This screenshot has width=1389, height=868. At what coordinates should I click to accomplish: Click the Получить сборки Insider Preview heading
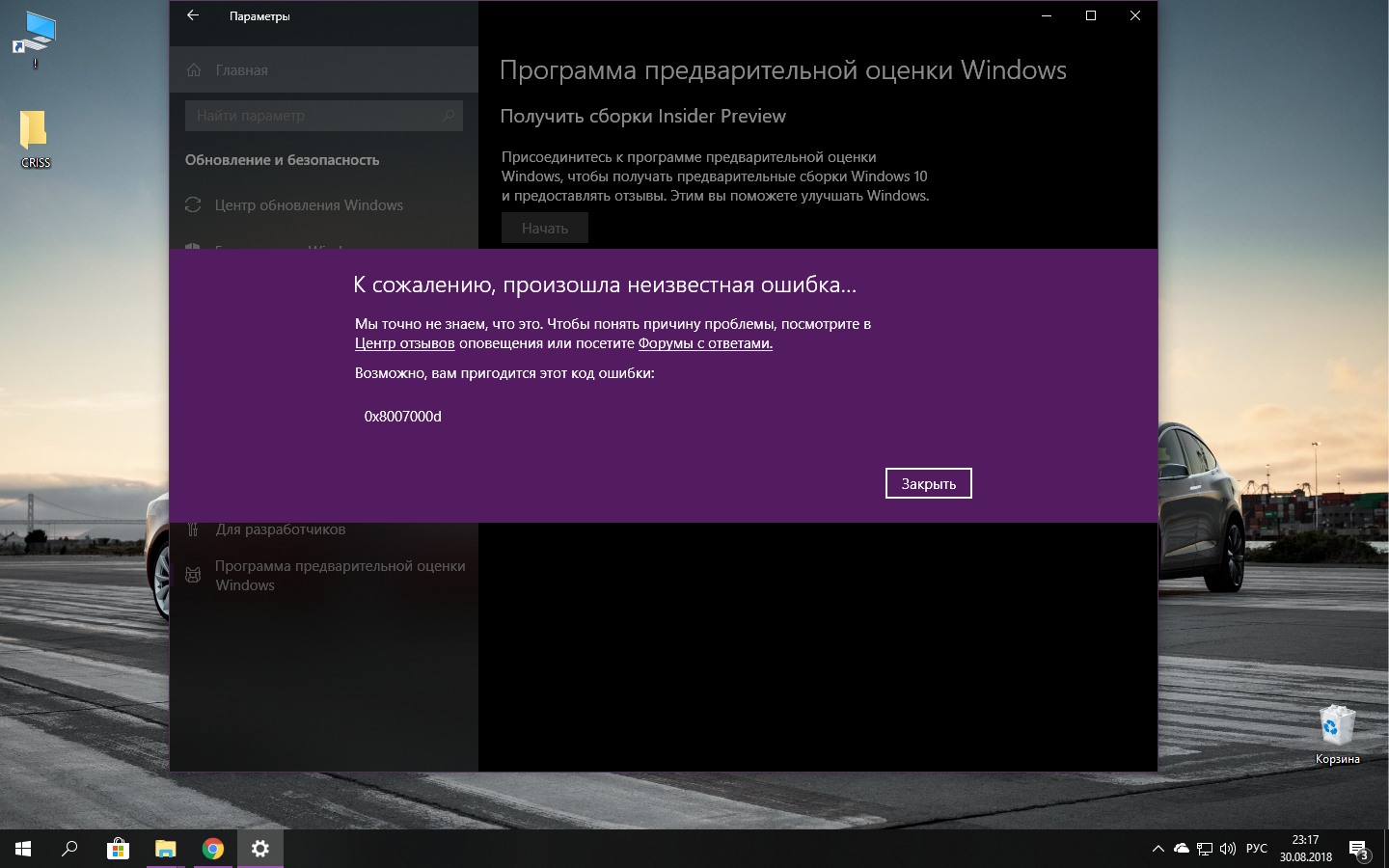(643, 116)
